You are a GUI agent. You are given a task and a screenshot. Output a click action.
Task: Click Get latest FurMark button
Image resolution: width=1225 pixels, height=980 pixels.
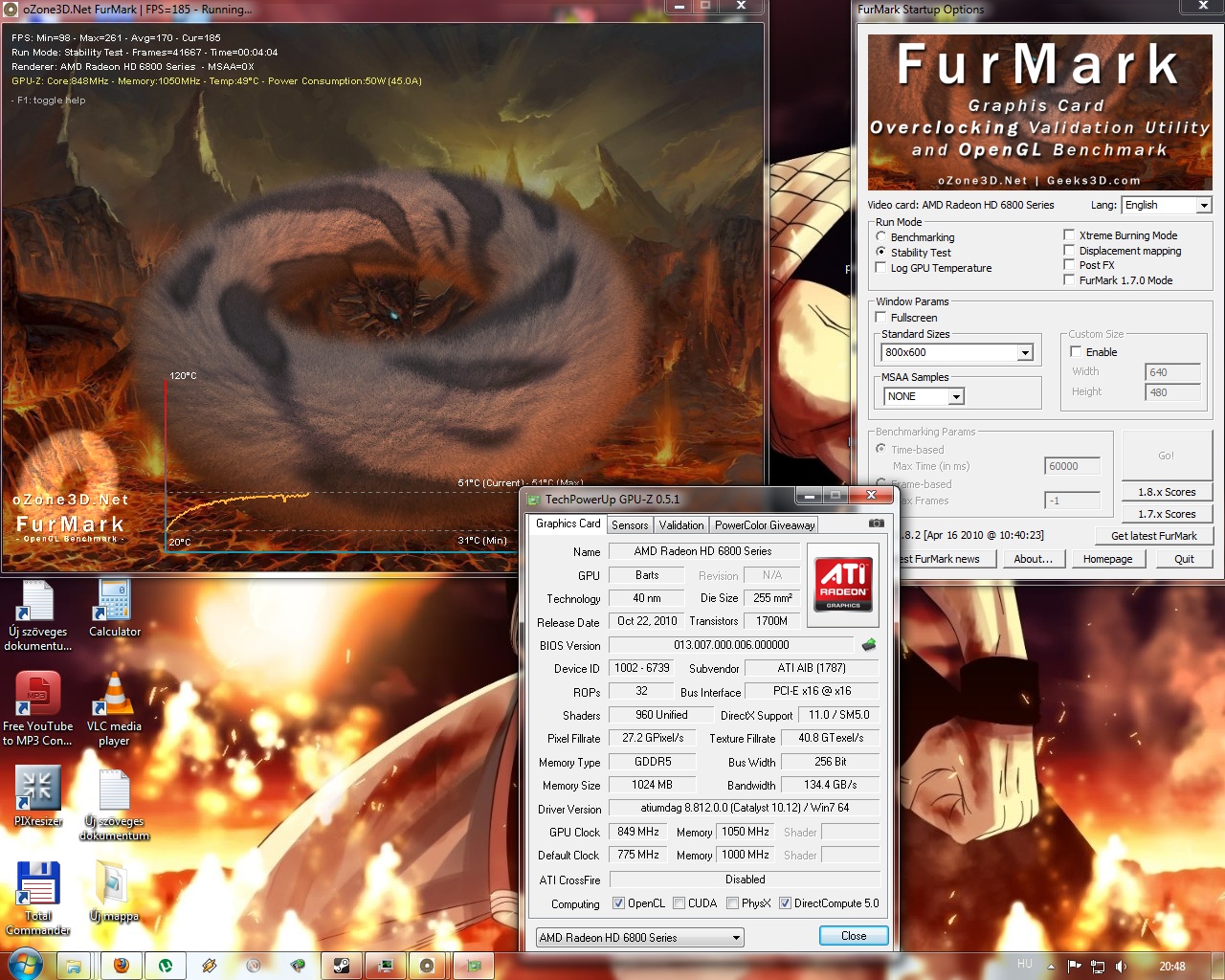1153,536
